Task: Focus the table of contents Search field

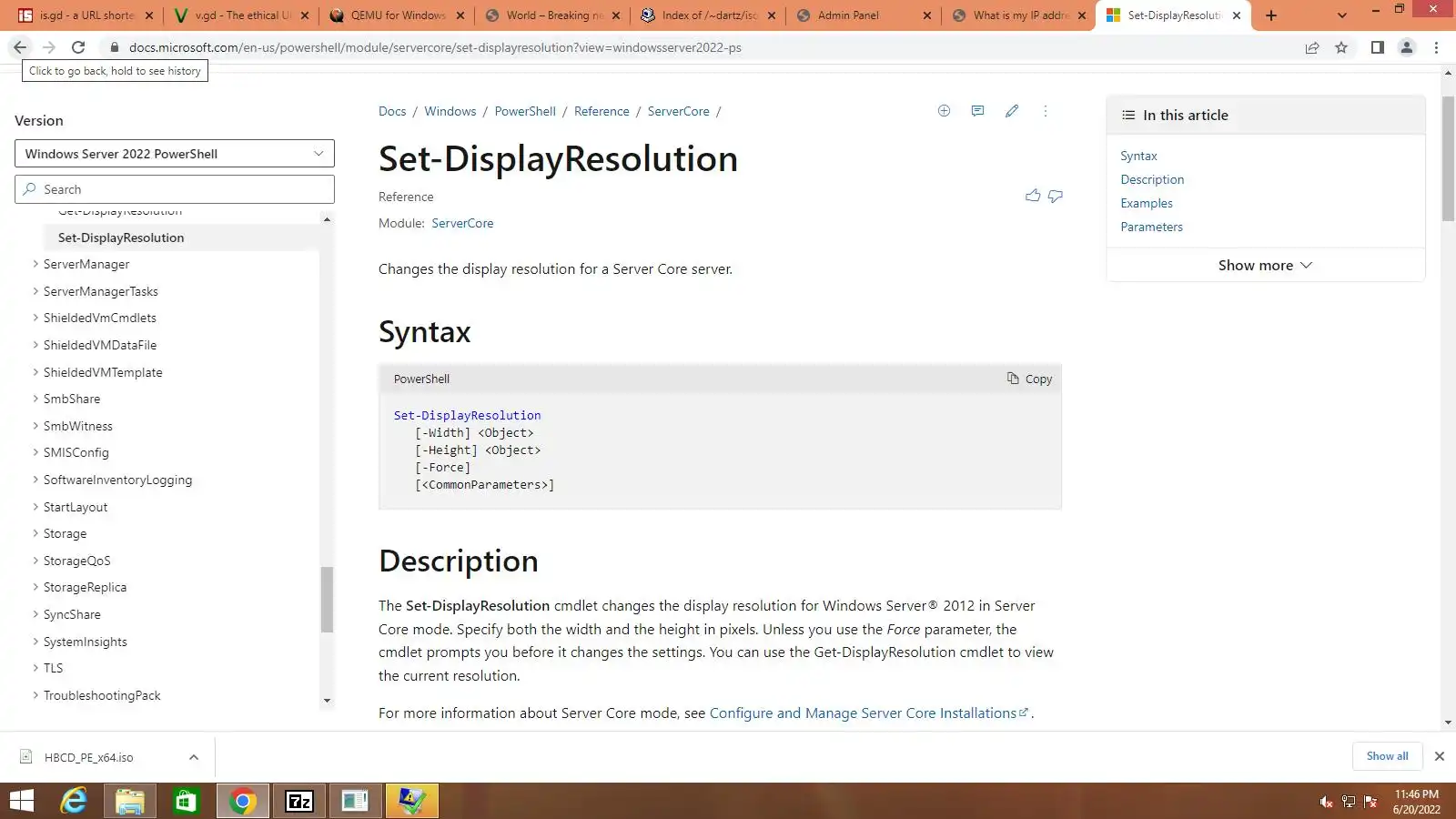Action: point(175,189)
